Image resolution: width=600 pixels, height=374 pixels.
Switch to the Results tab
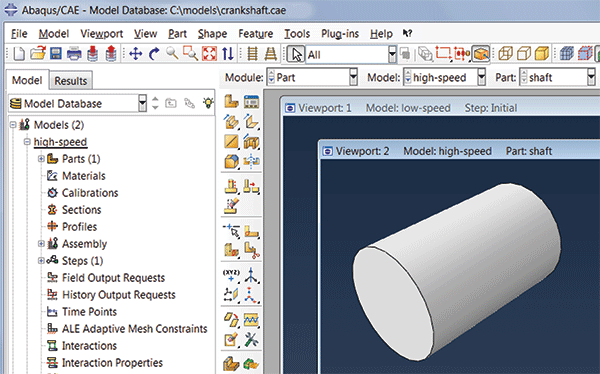pos(71,81)
